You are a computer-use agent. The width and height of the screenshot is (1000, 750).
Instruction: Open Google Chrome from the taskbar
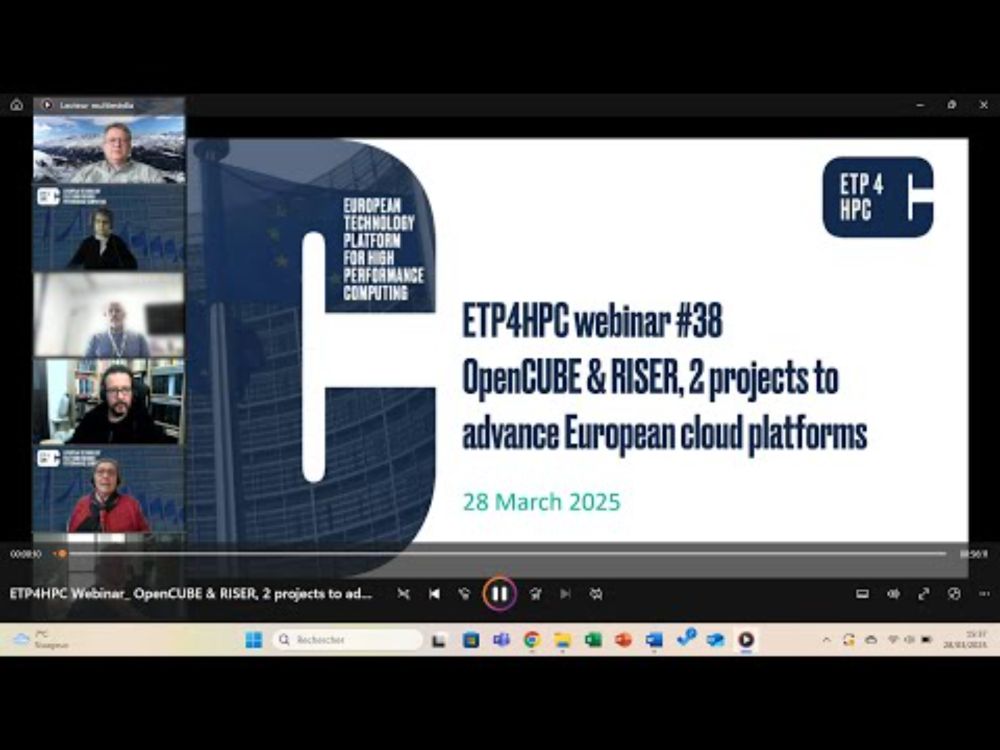(532, 640)
